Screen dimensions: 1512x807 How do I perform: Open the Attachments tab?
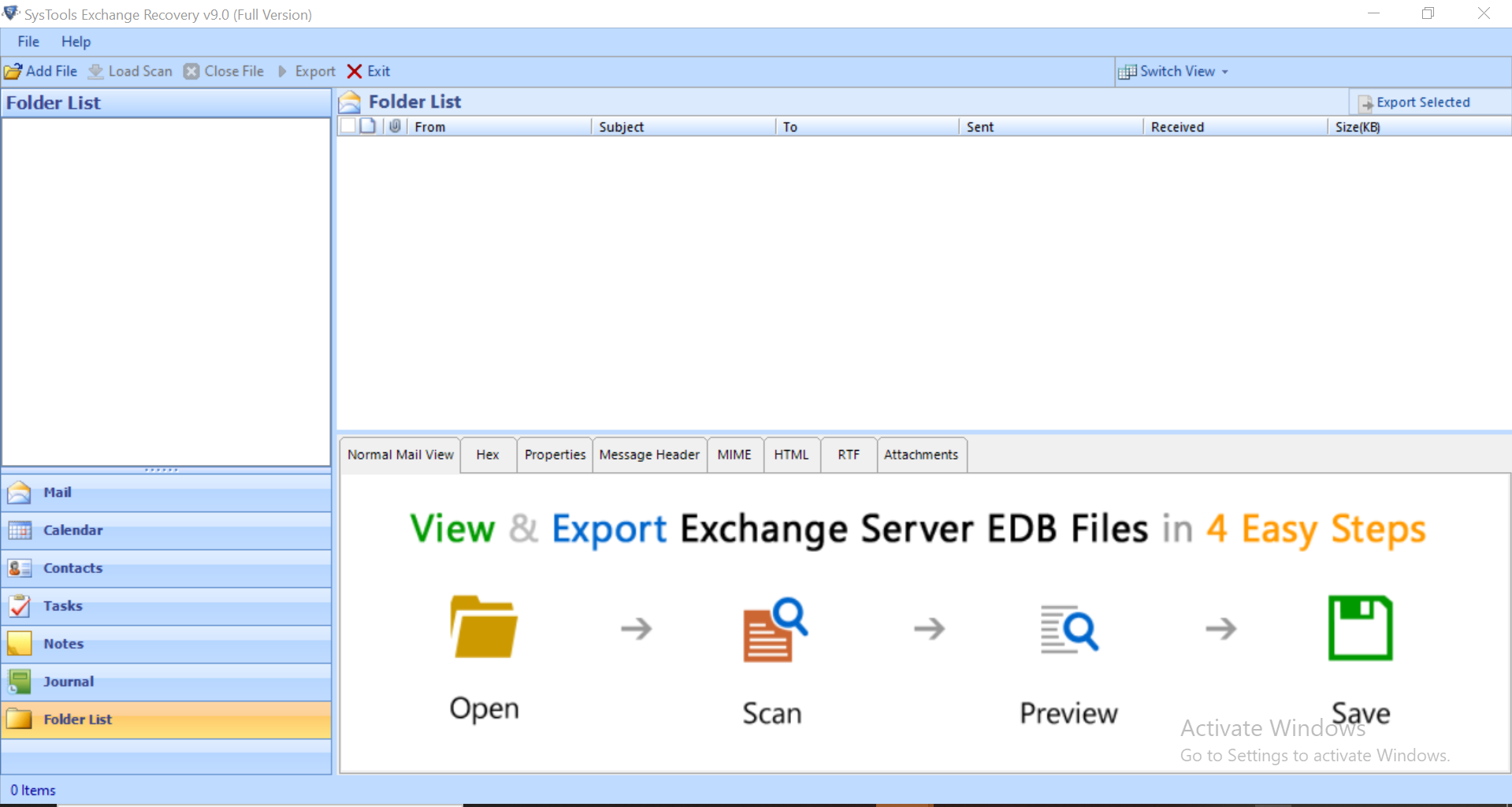coord(921,455)
